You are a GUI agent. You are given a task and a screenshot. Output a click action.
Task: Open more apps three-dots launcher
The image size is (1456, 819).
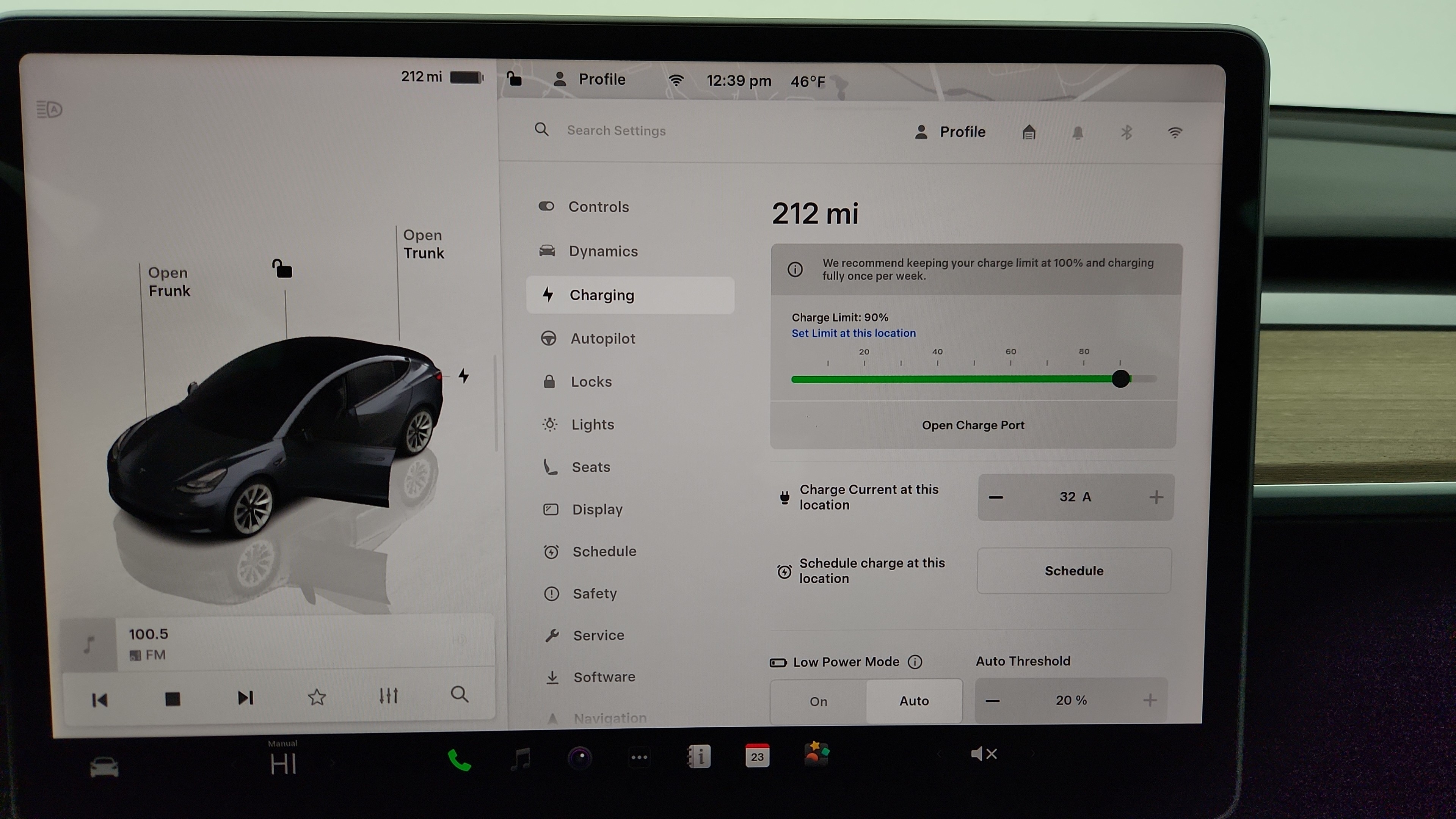click(x=639, y=757)
